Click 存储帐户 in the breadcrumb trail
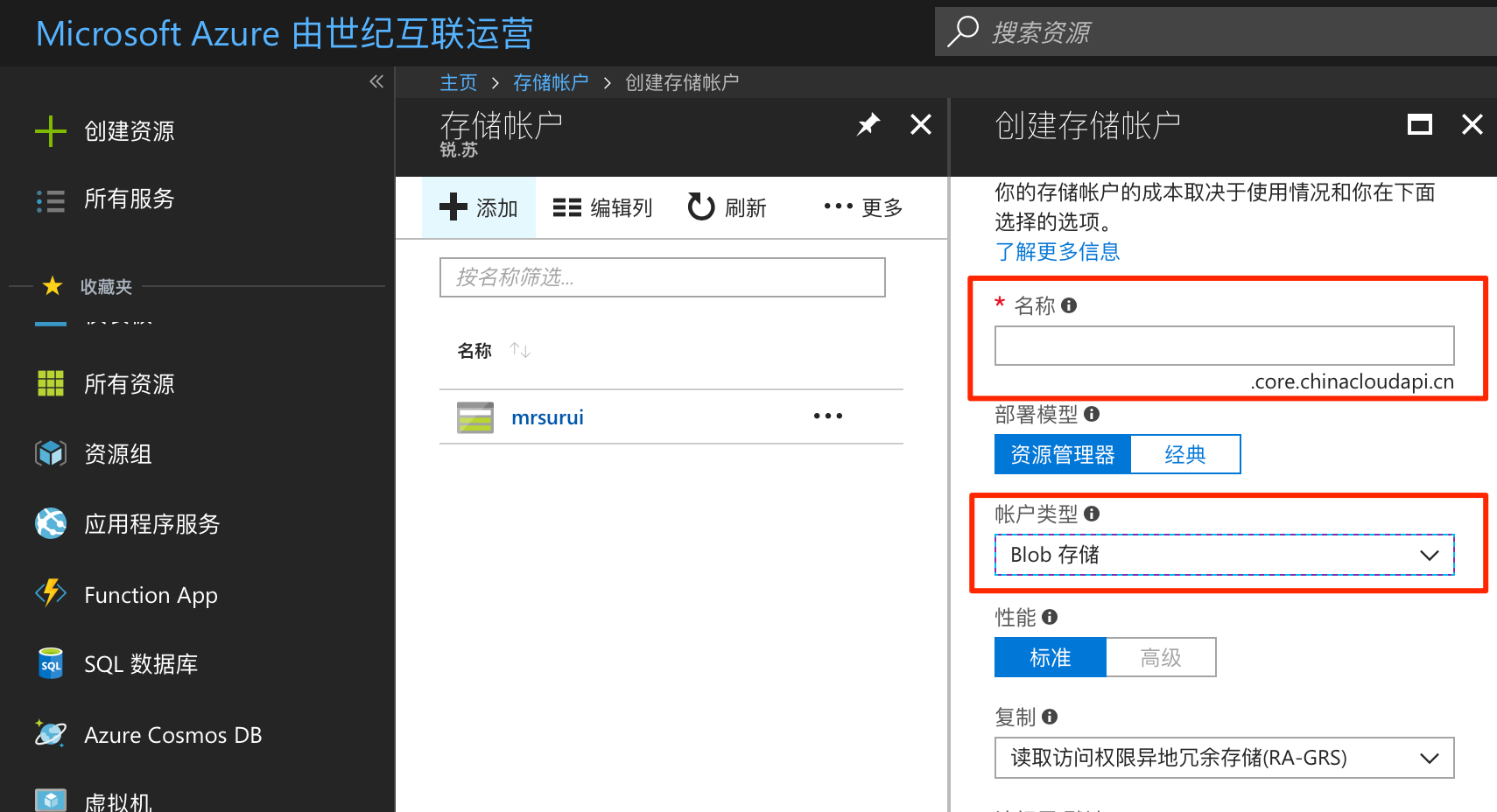The width and height of the screenshot is (1497, 812). point(551,81)
